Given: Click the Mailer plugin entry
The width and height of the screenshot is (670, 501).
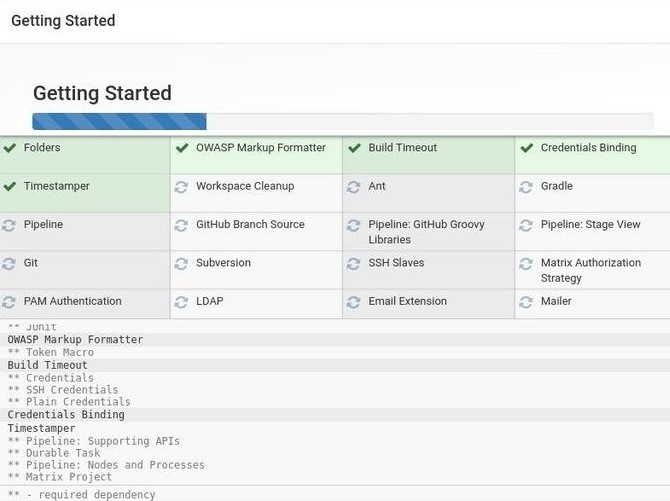Looking at the screenshot, I should click(556, 301).
